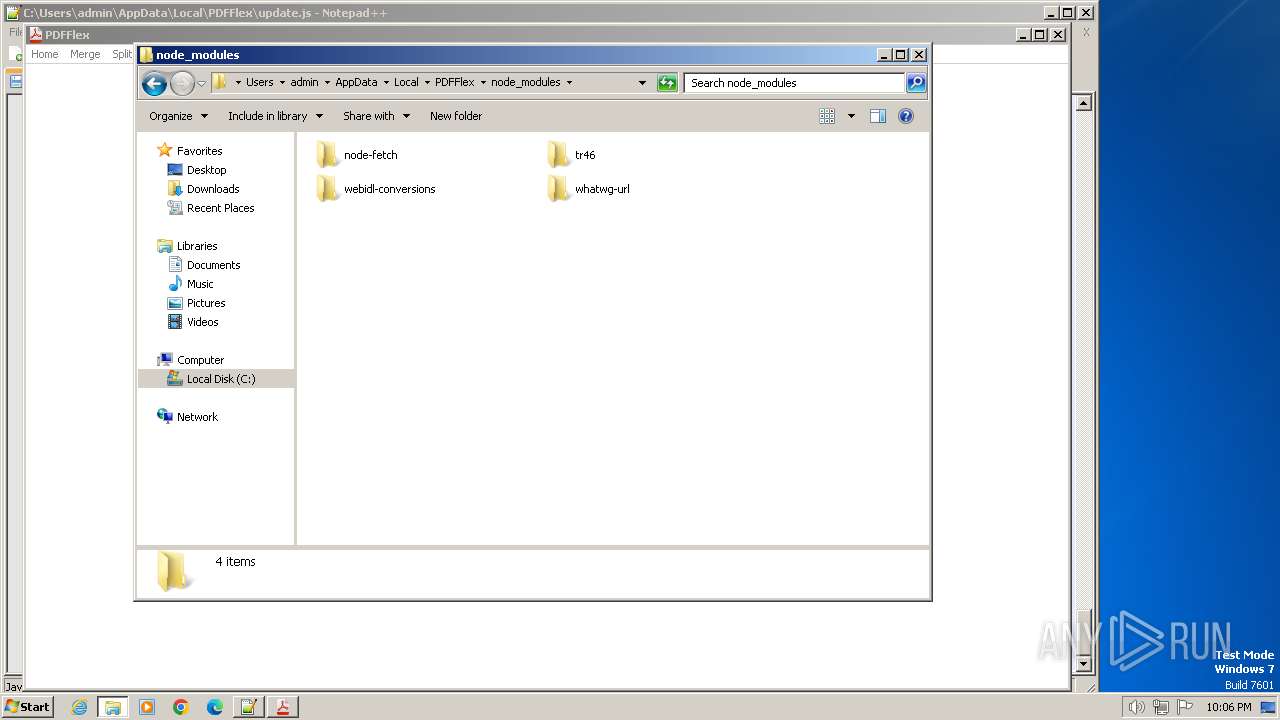Click the Local breadcrumb in the address bar

(x=406, y=82)
